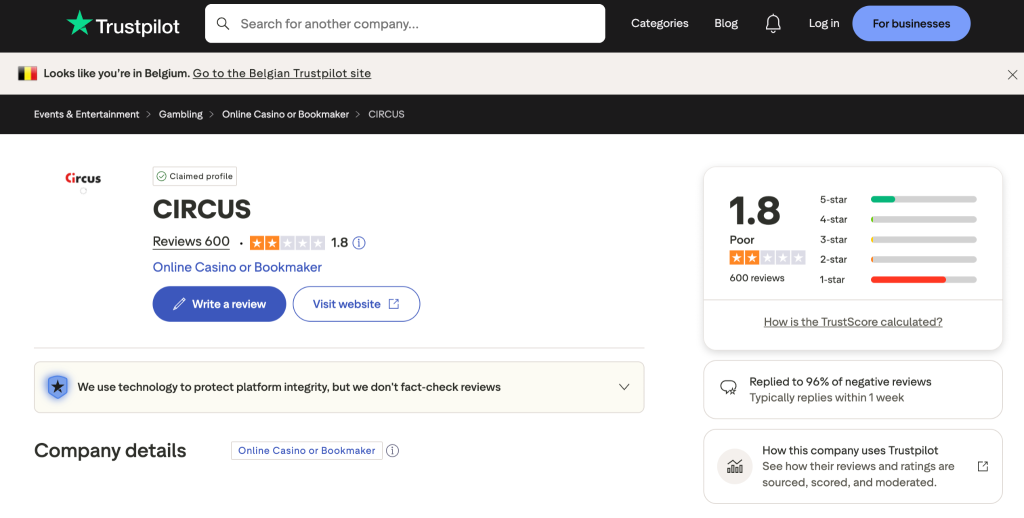Click the 600 reviews text in score card
The width and height of the screenshot is (1024, 518).
[757, 278]
